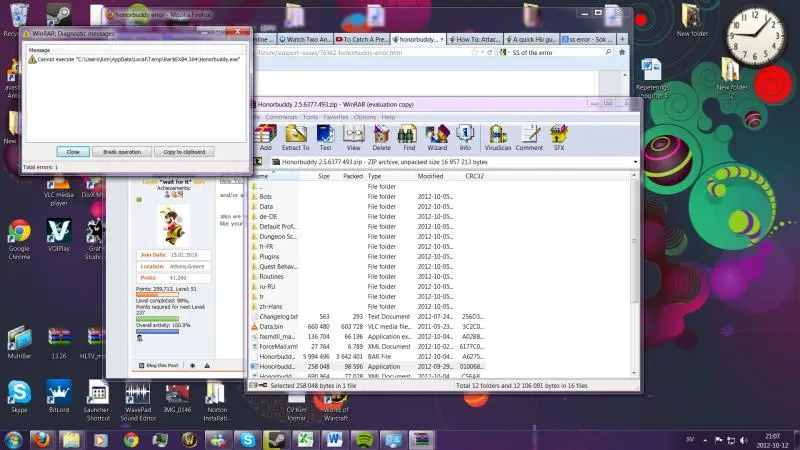
Task: Click the Delete toolbar icon in WinRAR
Action: tap(381, 137)
